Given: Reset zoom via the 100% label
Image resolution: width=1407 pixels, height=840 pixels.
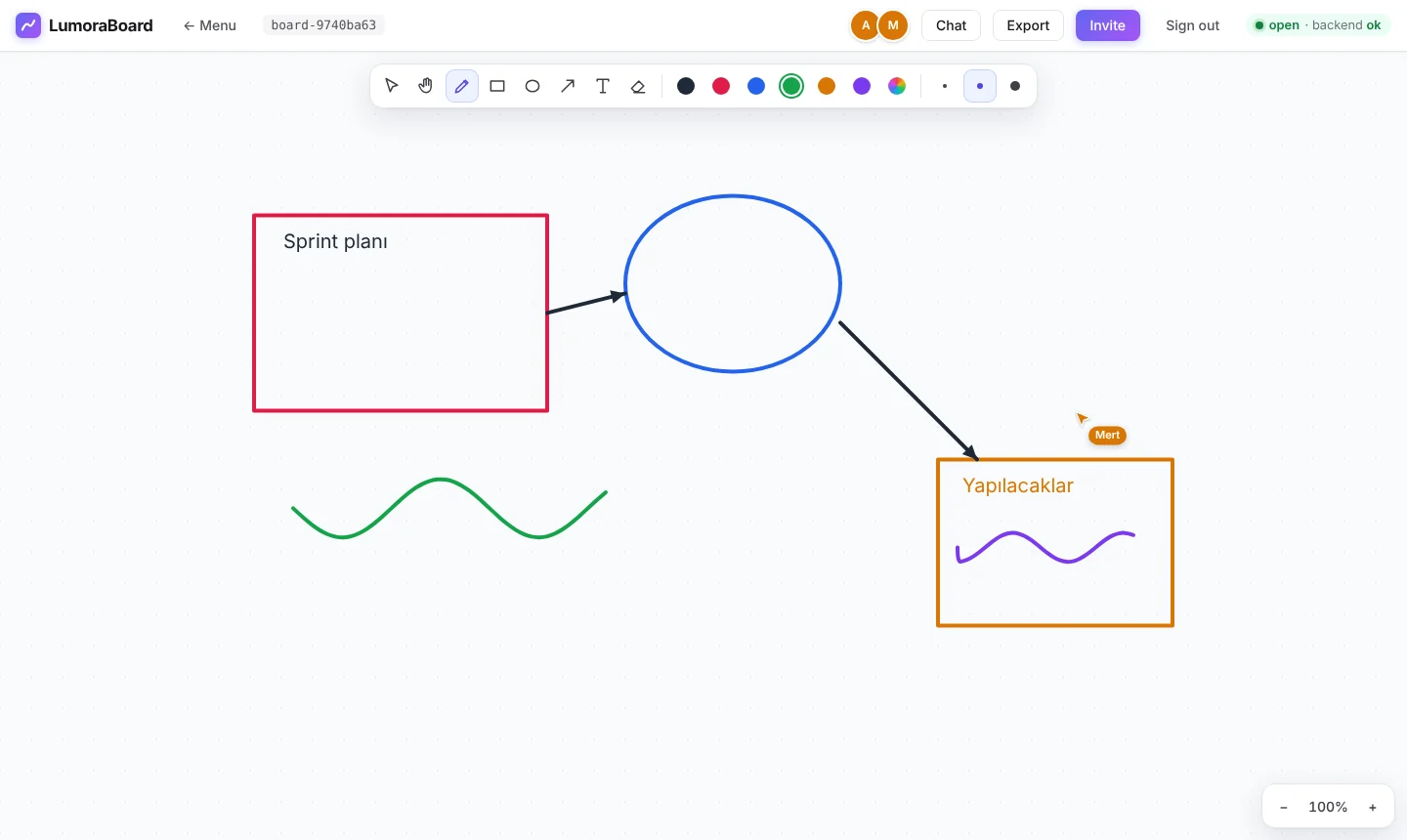Looking at the screenshot, I should point(1328,807).
